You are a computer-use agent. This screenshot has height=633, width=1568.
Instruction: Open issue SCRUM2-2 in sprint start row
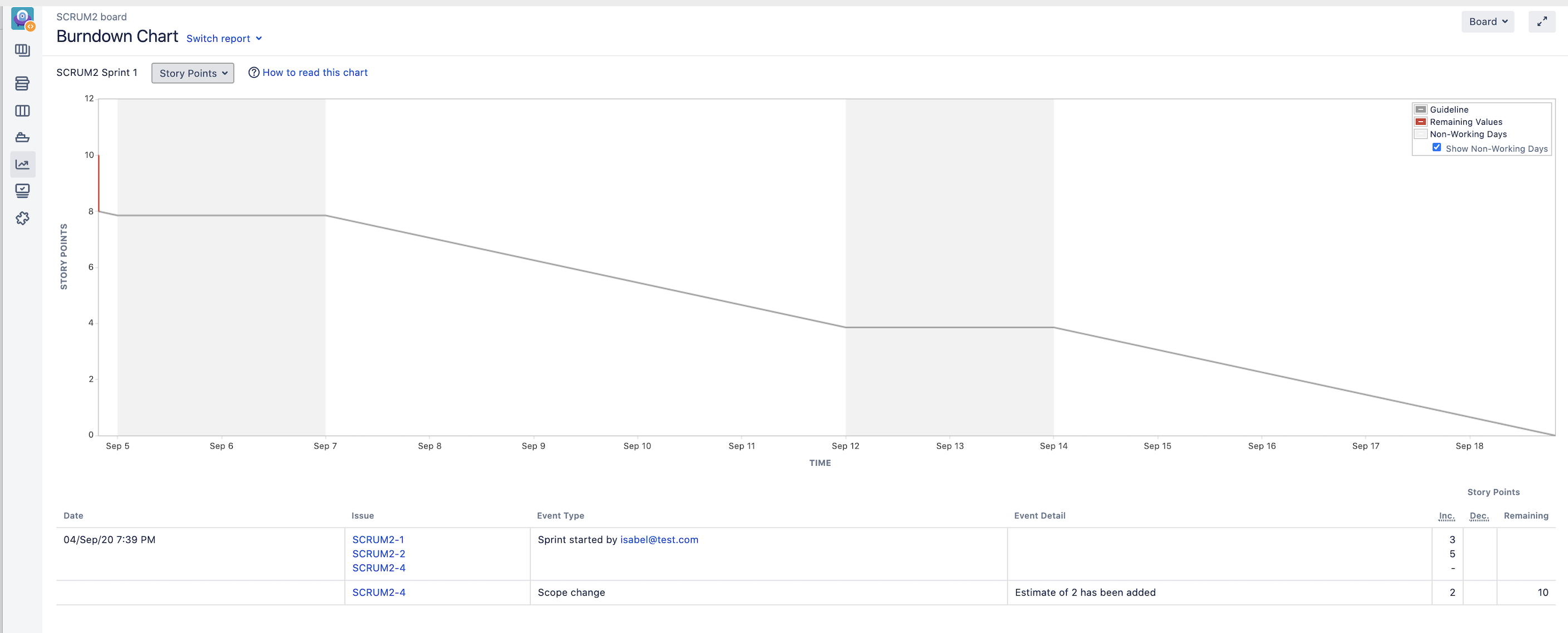(379, 554)
